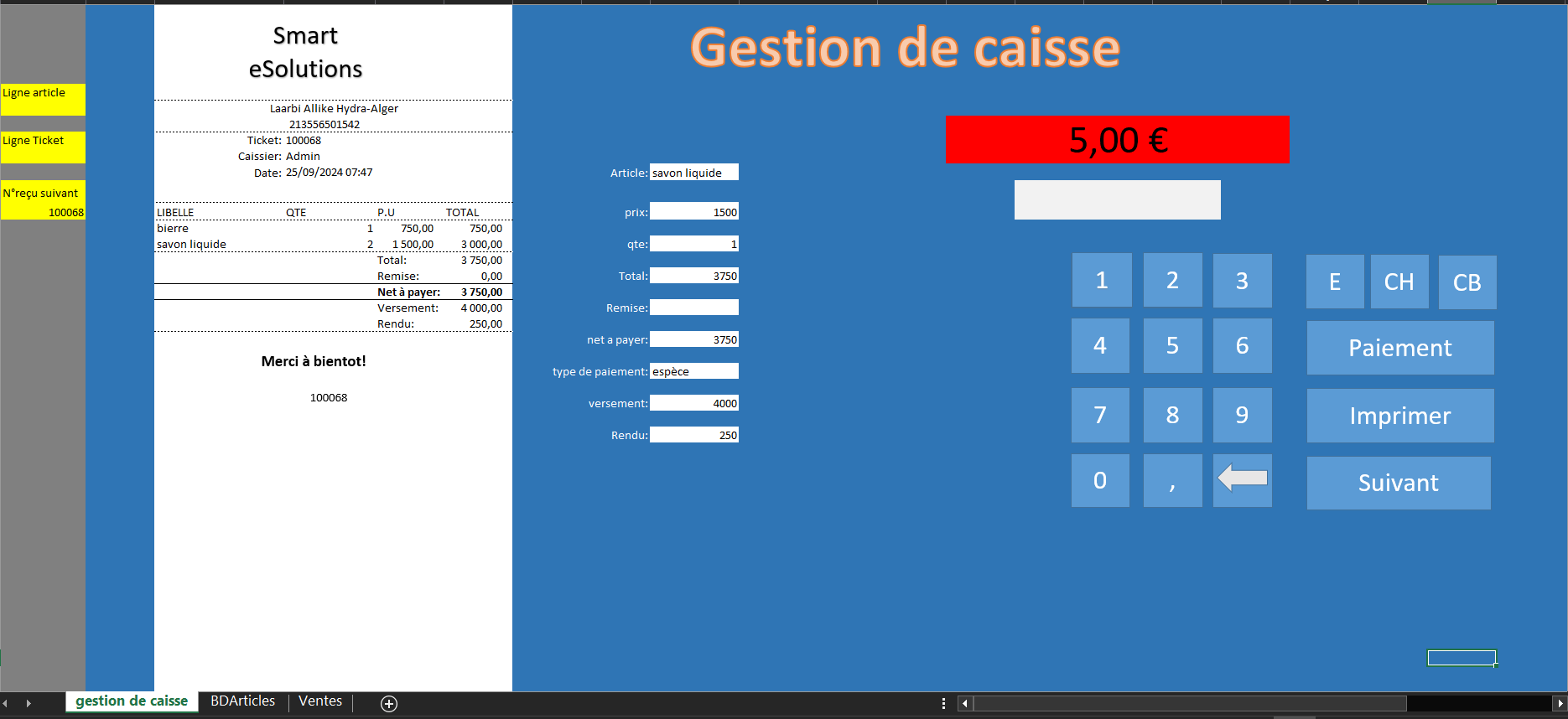This screenshot has width=1568, height=719.
Task: Click ticket Versement amount 4 000,00
Action: [481, 308]
